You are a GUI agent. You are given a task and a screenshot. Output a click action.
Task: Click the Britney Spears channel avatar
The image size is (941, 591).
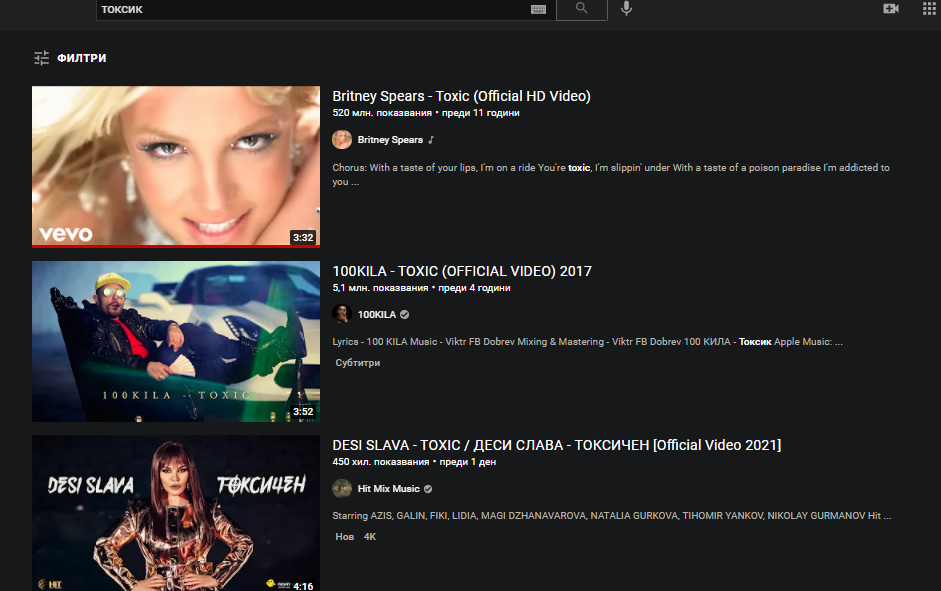[x=342, y=139]
